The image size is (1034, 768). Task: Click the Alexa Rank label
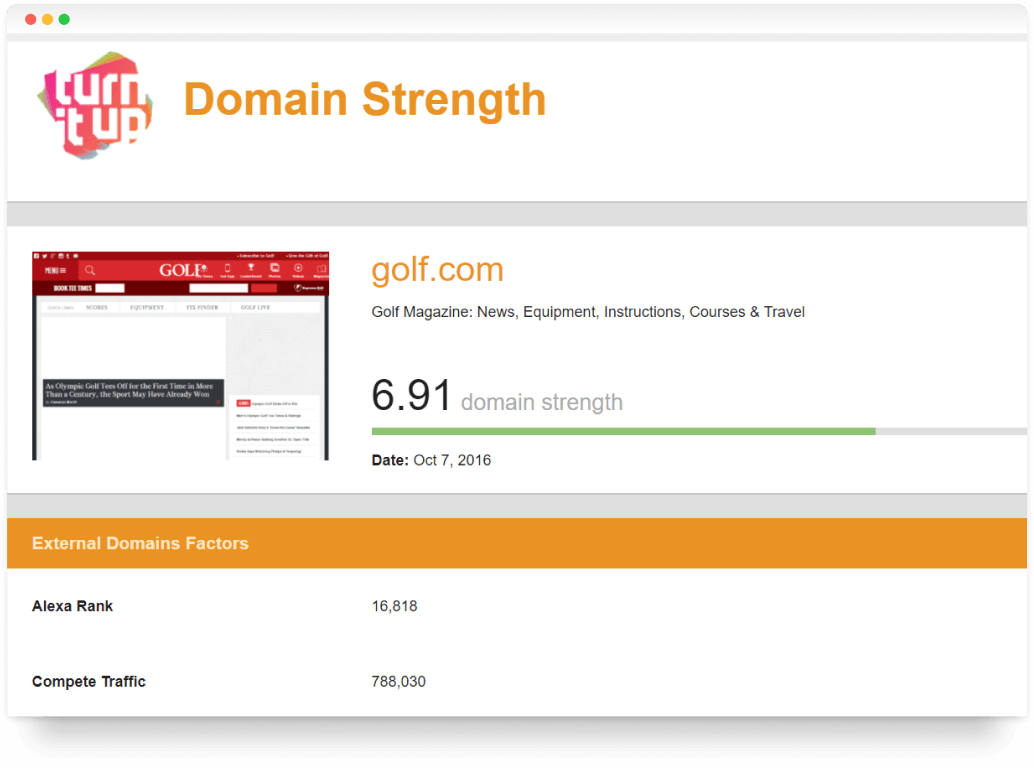[x=73, y=606]
